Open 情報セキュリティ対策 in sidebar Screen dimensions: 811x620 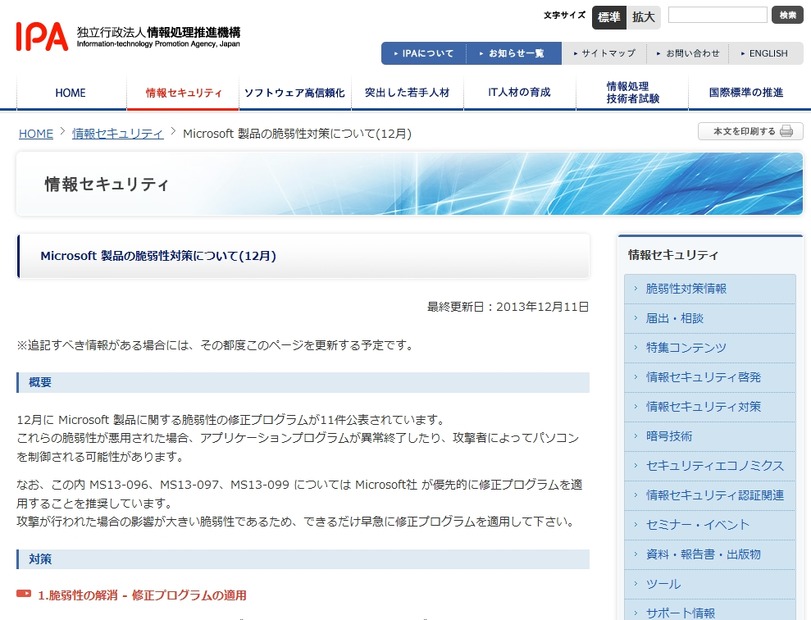[710, 406]
